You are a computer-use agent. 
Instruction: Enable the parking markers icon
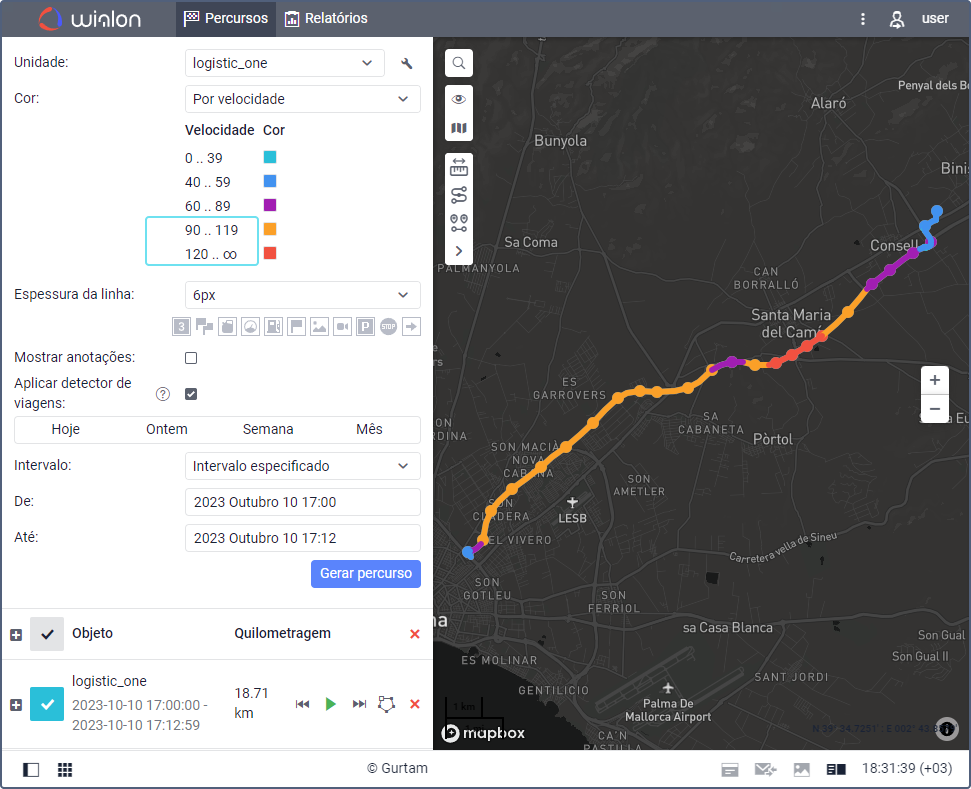pos(366,326)
